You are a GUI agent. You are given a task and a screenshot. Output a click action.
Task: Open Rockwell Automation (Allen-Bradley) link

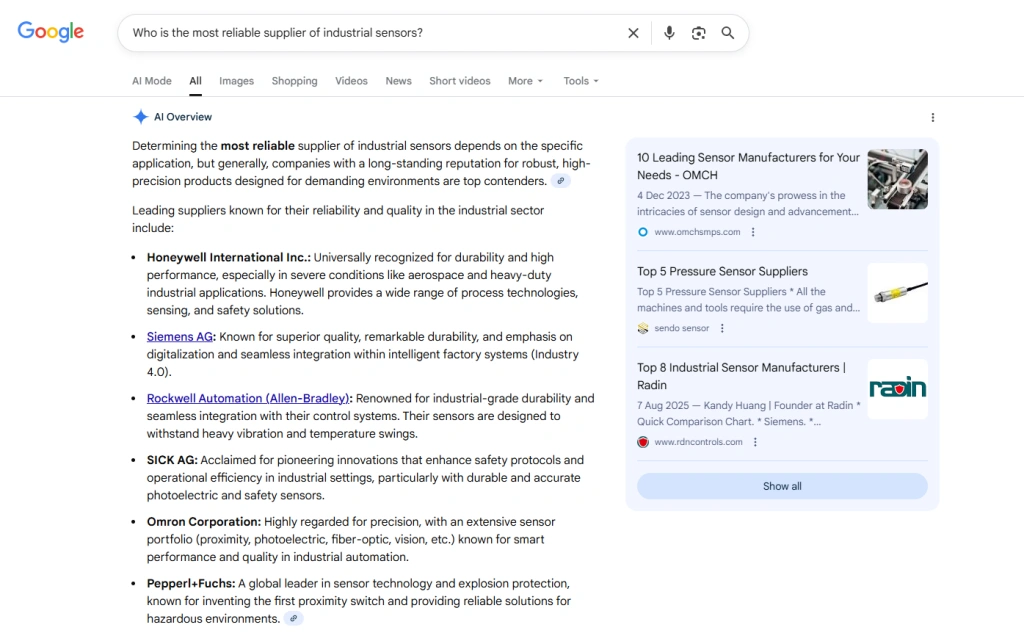[248, 398]
